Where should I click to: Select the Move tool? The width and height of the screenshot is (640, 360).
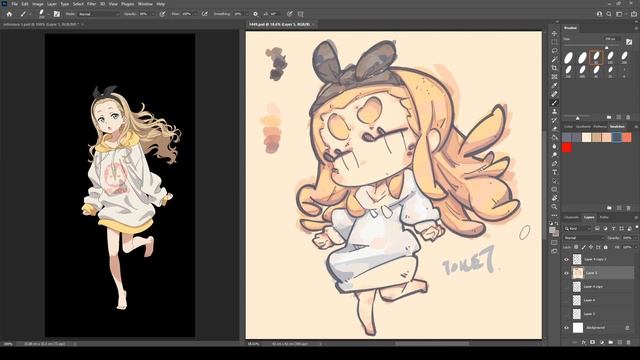[554, 33]
